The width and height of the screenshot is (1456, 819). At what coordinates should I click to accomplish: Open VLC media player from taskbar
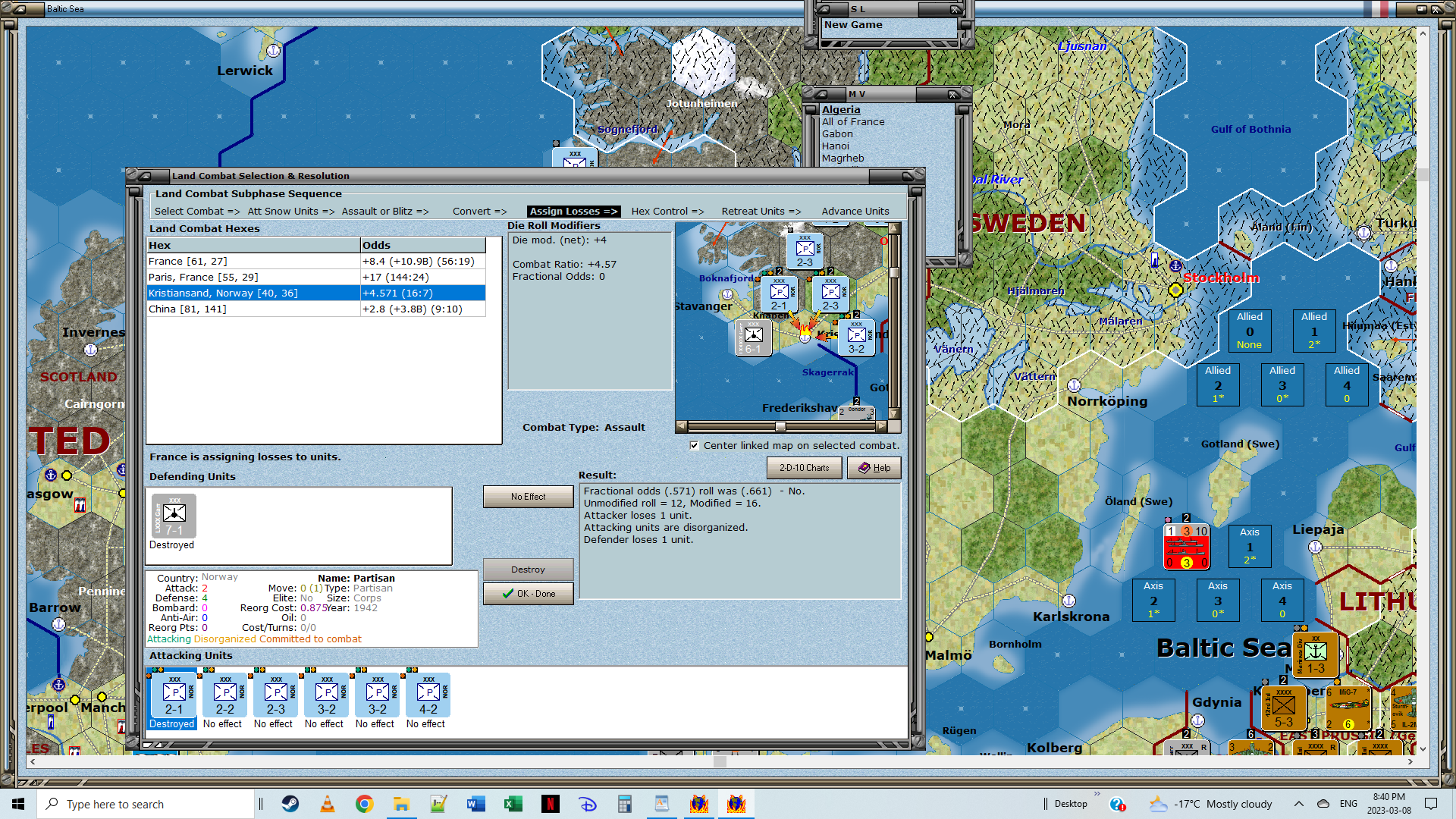(x=328, y=804)
